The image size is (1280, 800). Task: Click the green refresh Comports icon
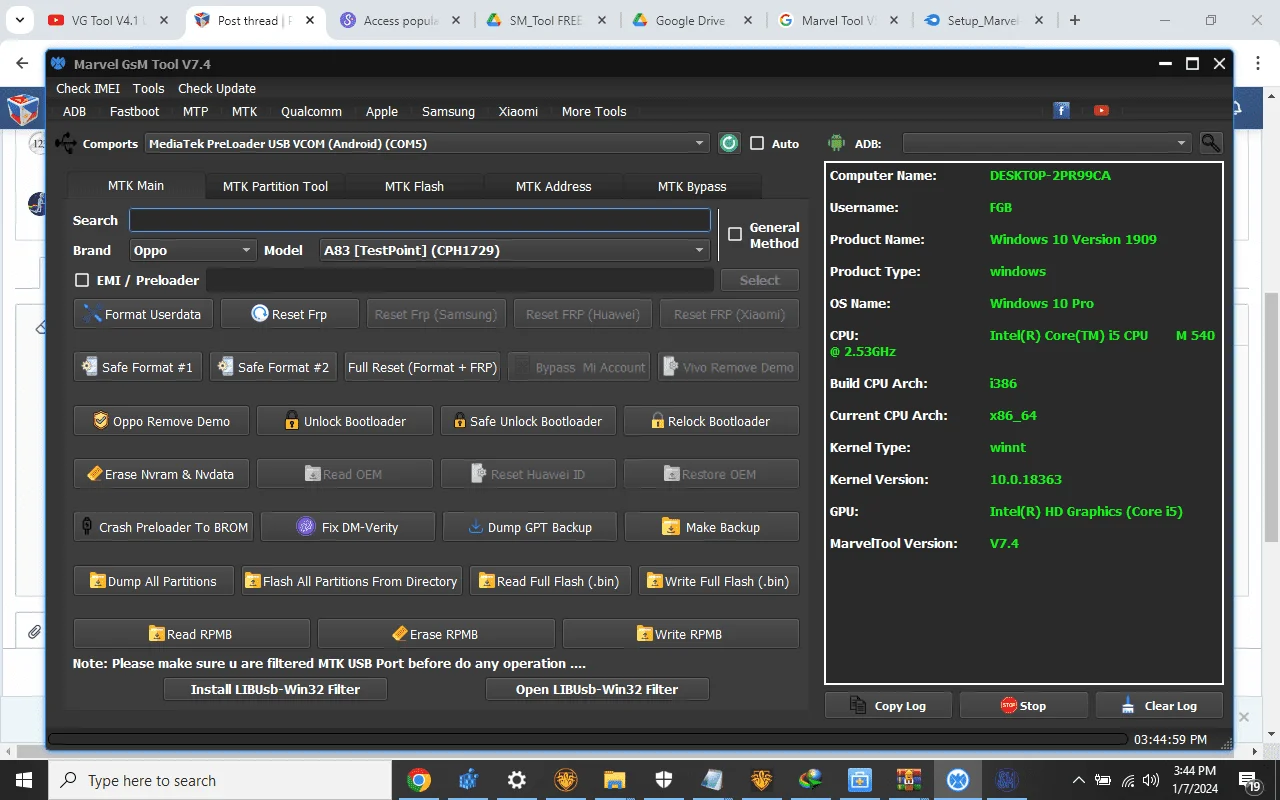pyautogui.click(x=729, y=143)
